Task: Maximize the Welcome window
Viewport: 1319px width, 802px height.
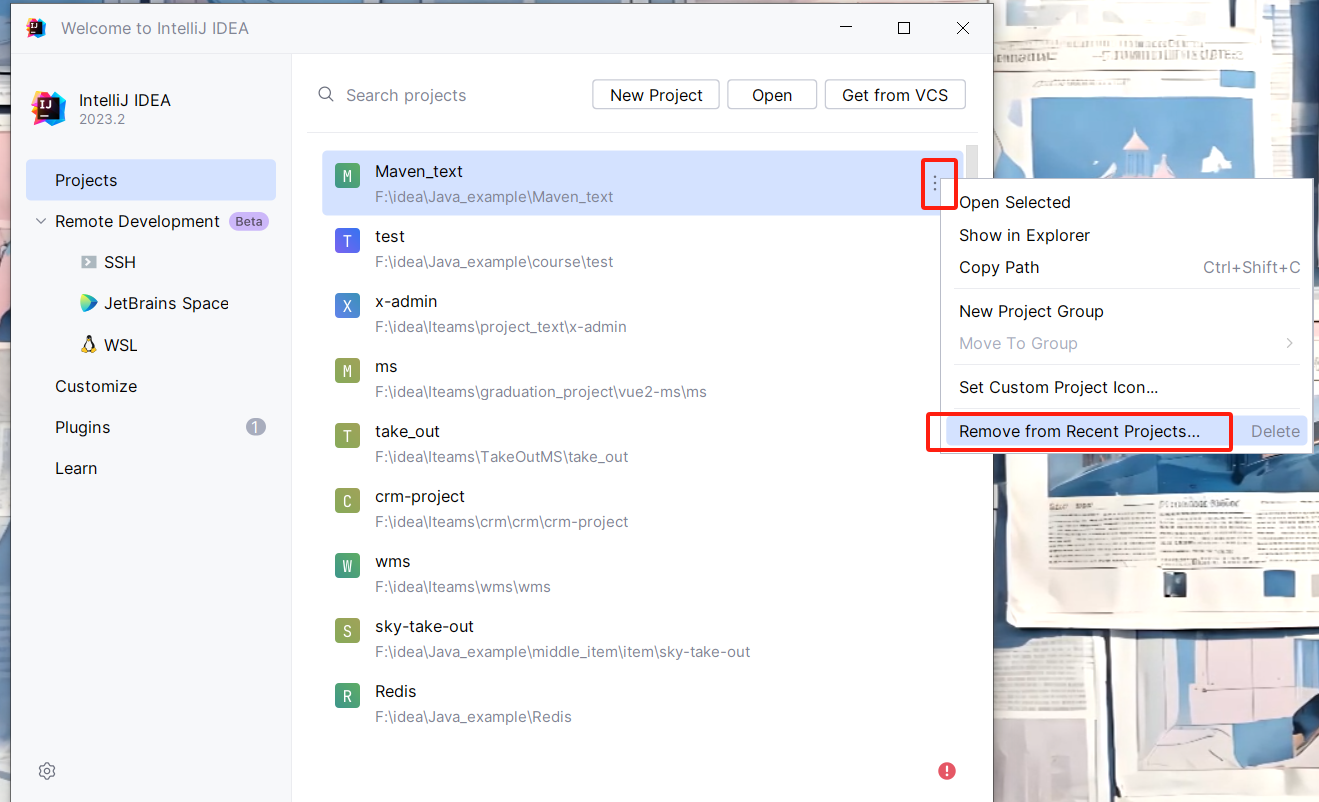Action: [904, 28]
